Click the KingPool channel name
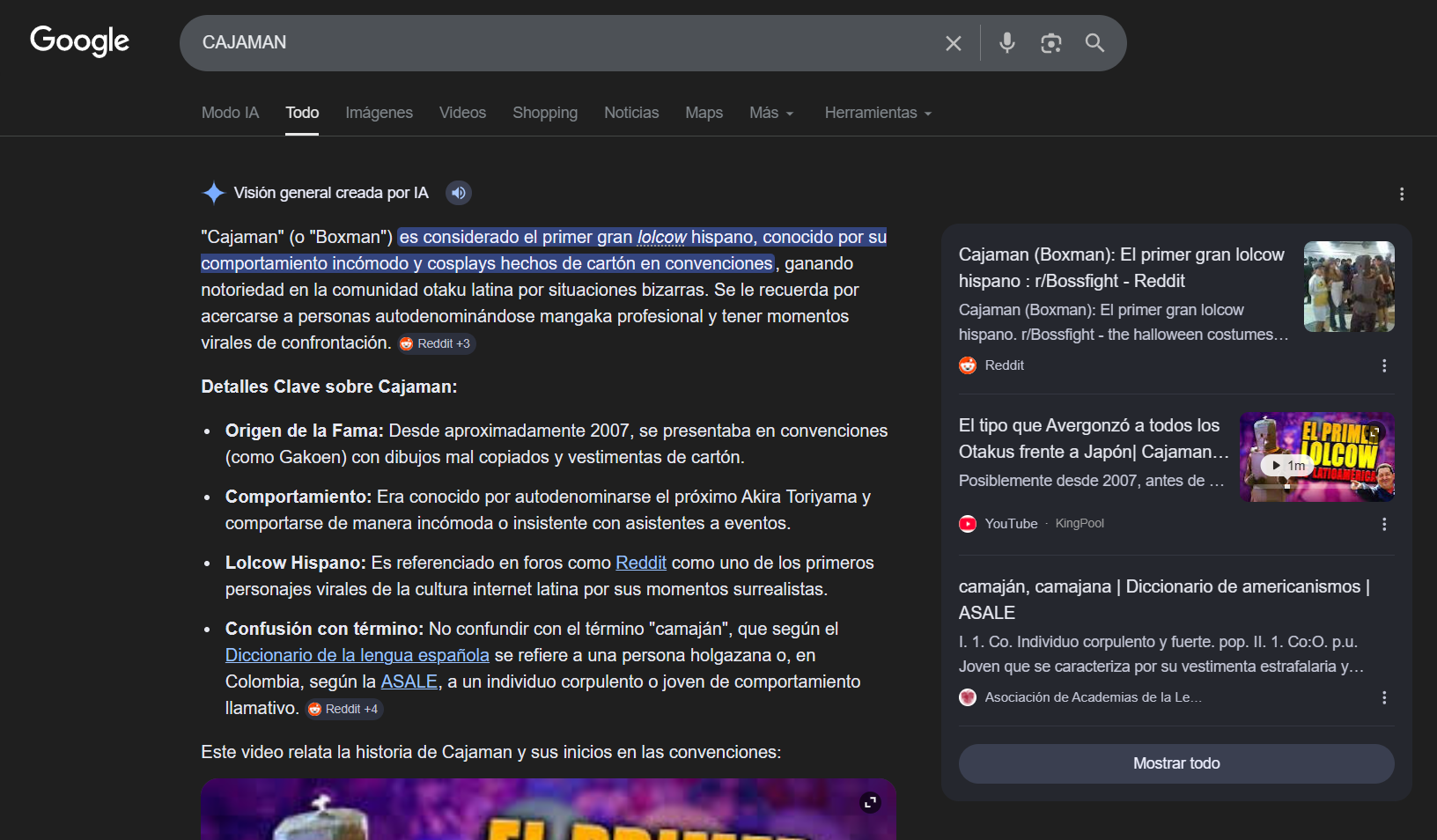 coord(1080,524)
